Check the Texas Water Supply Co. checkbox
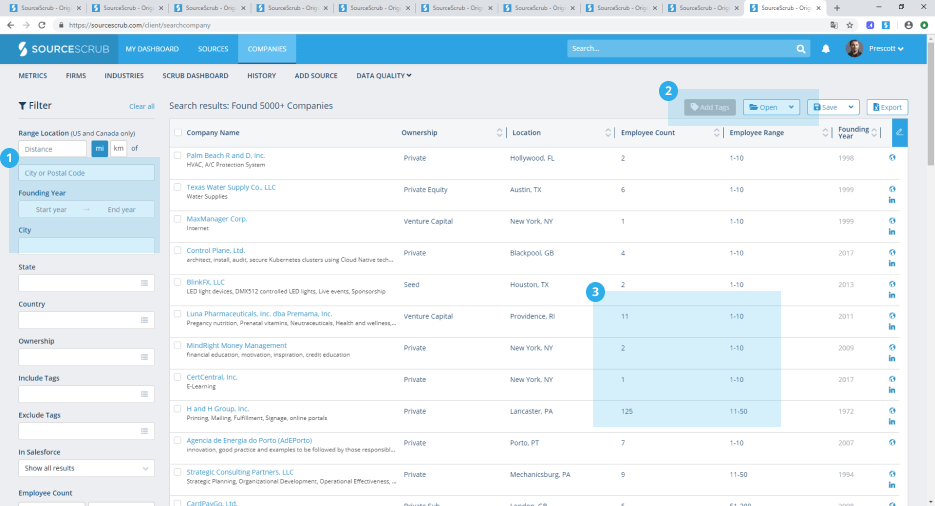The width and height of the screenshot is (935, 506). (x=177, y=187)
